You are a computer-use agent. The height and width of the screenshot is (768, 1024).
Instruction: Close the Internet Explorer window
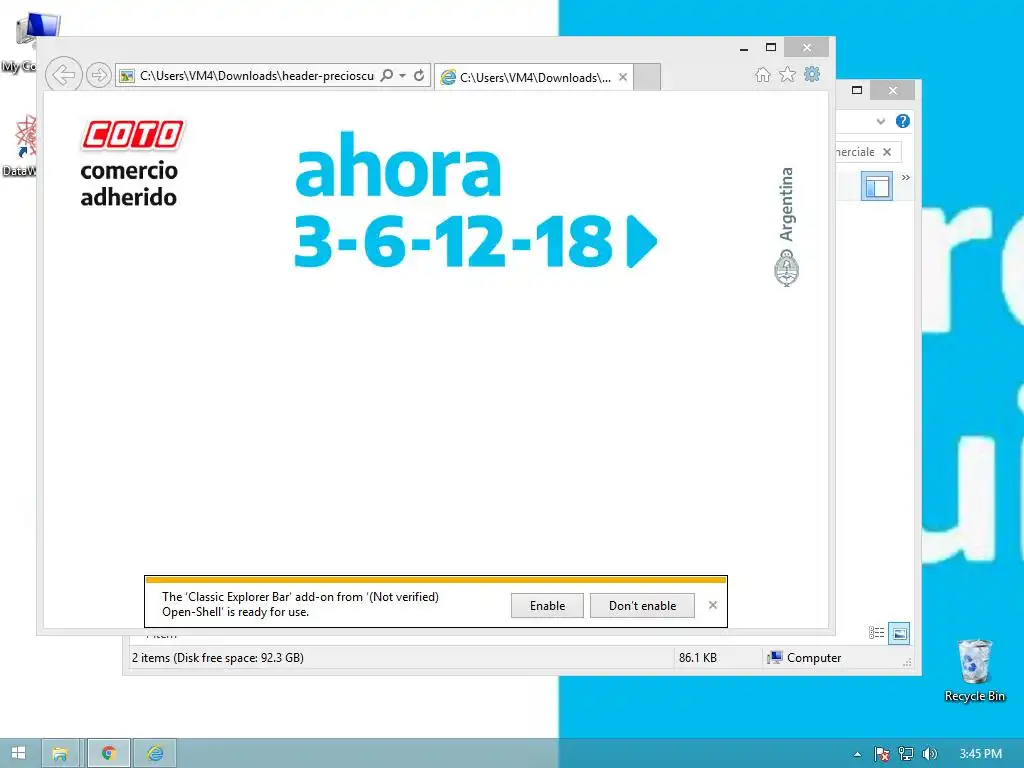807,47
